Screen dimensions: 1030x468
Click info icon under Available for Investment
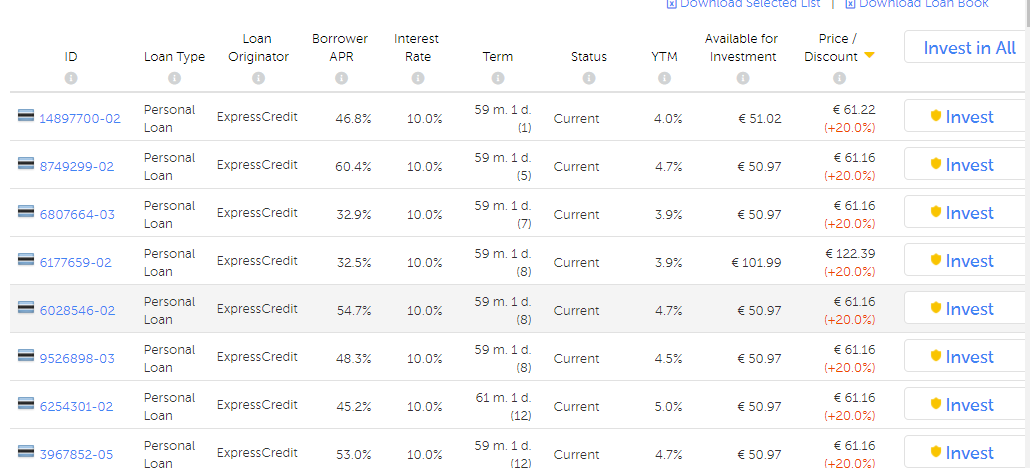741,78
